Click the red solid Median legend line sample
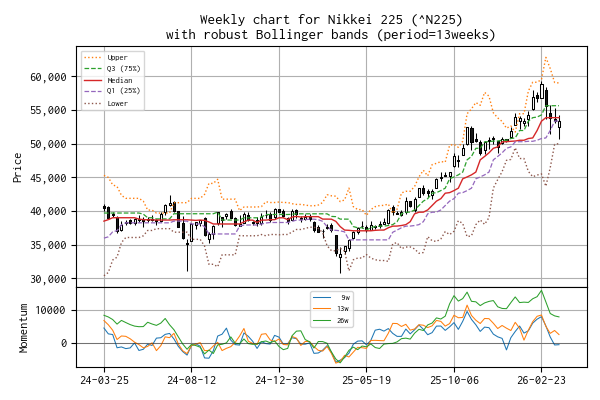This screenshot has width=600, height=400. pyautogui.click(x=93, y=80)
